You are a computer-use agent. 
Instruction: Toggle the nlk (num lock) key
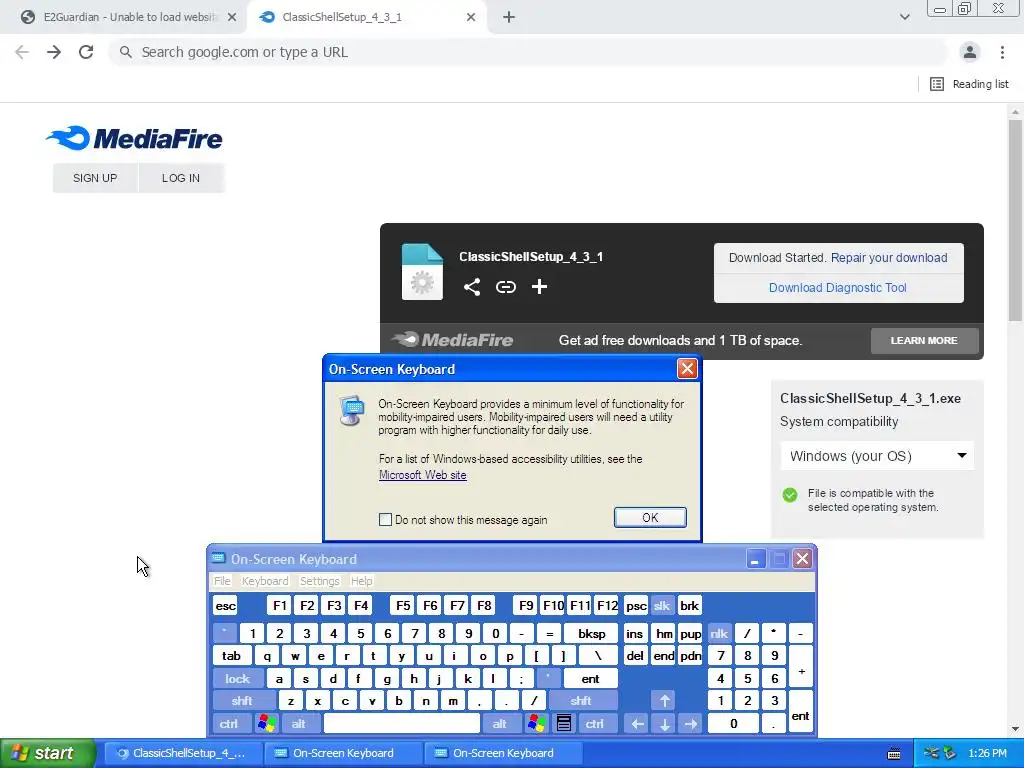(719, 633)
